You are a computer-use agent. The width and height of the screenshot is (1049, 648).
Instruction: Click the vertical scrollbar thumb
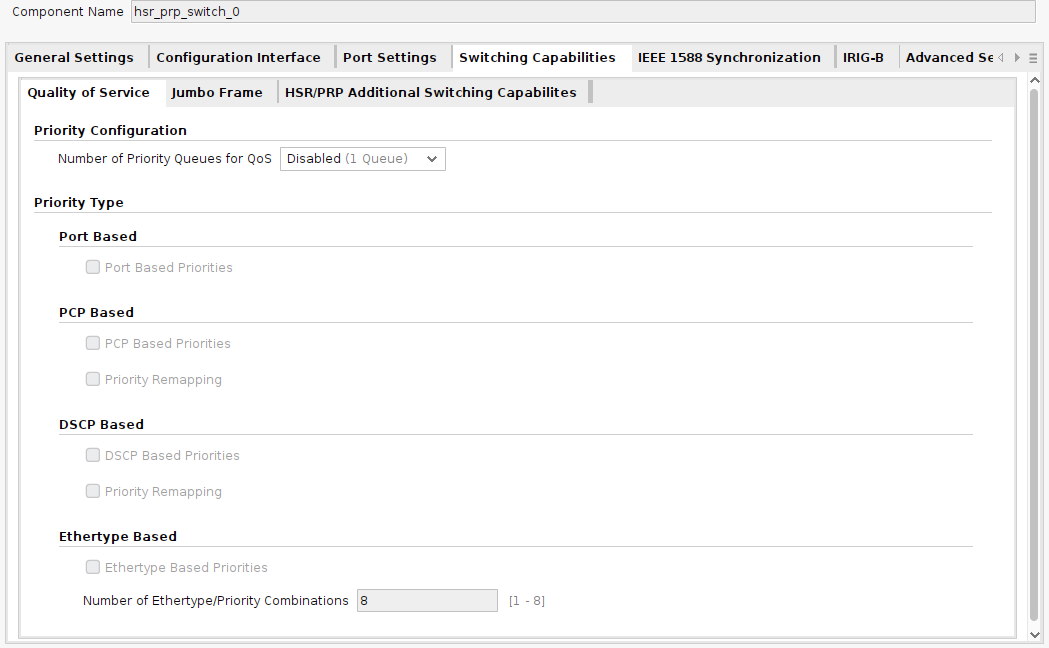point(1034,356)
